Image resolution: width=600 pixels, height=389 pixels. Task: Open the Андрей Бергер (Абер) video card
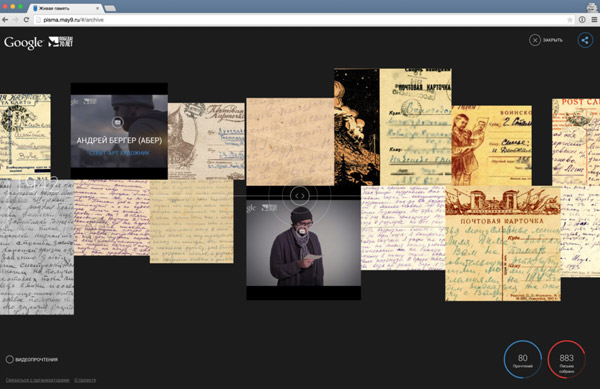(119, 131)
